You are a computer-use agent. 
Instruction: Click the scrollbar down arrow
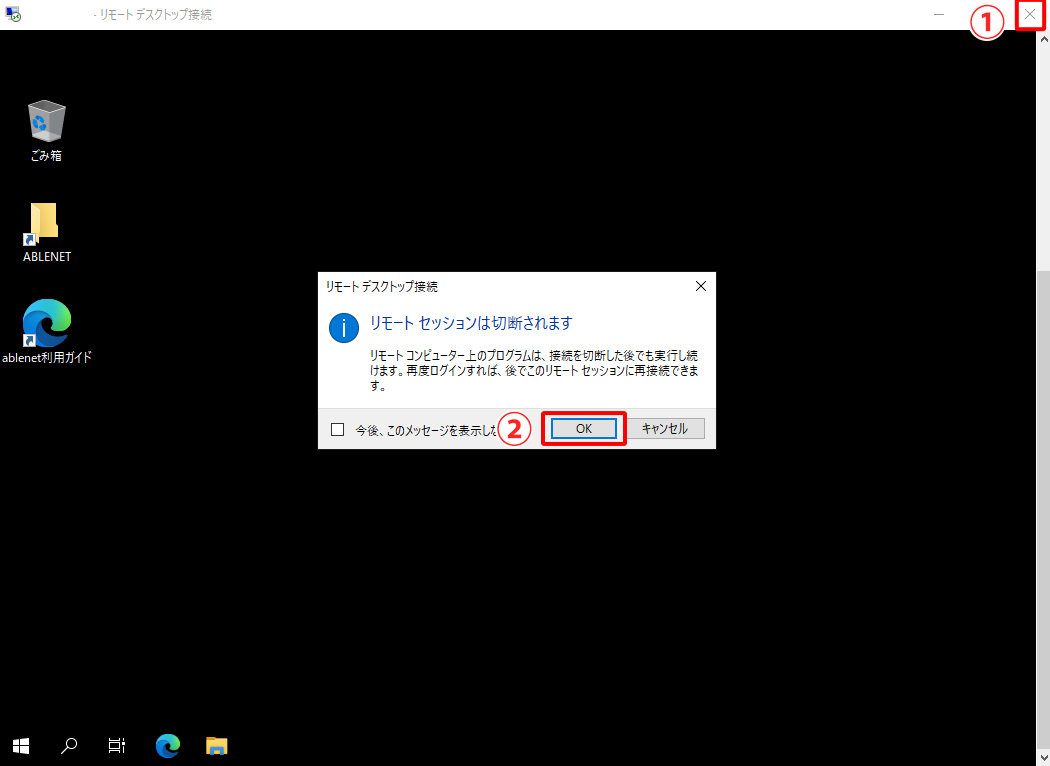[1043, 757]
